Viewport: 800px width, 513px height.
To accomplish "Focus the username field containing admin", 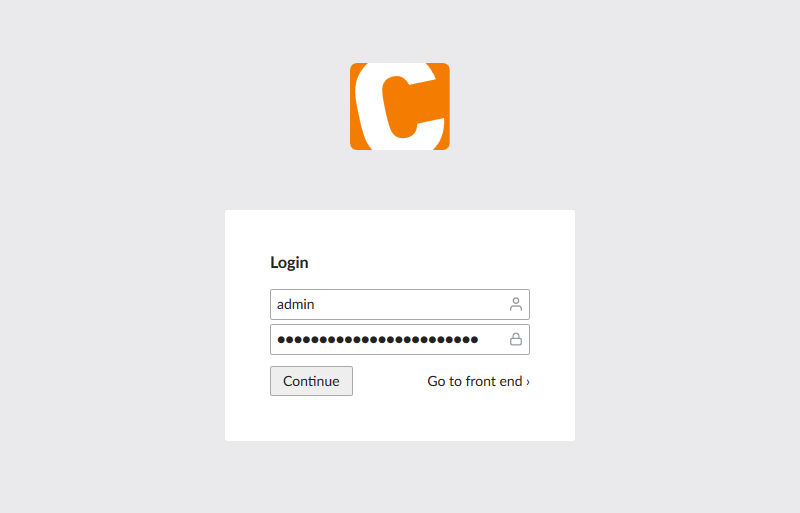I will tap(399, 304).
